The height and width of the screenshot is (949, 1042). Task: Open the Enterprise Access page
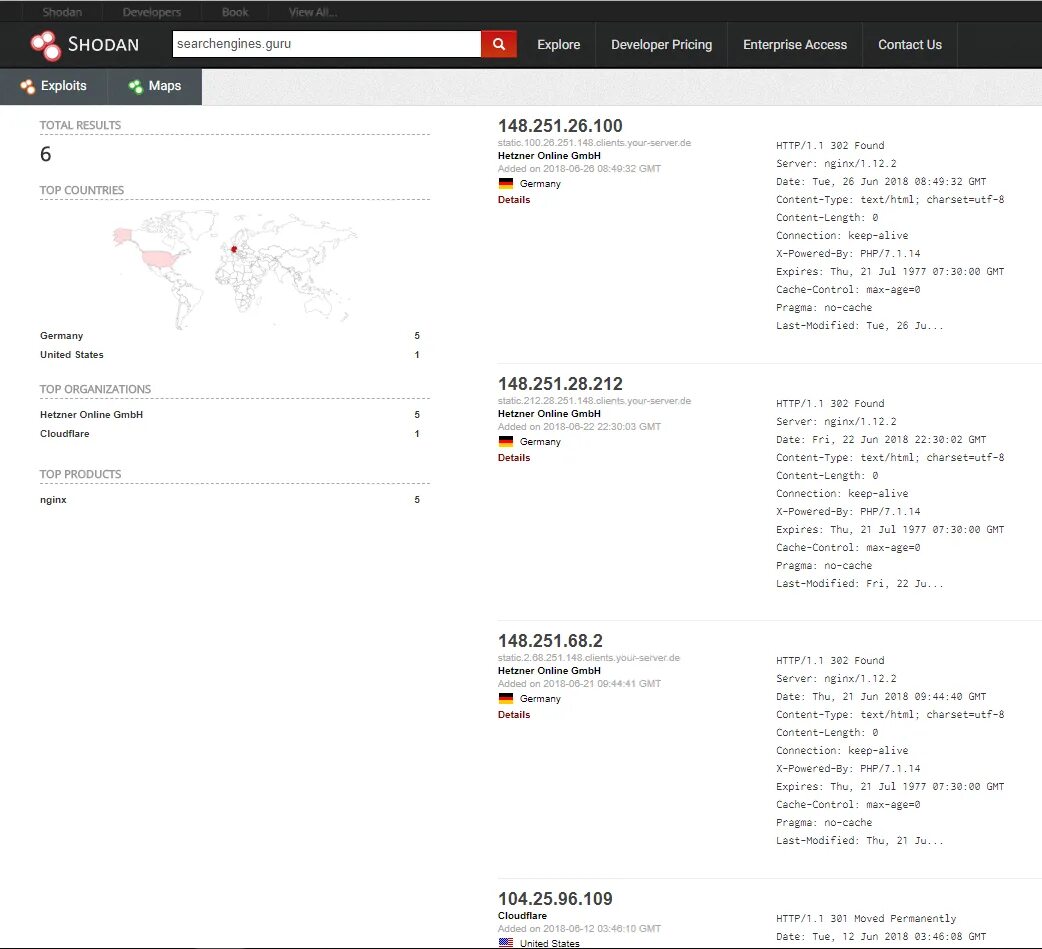point(795,45)
